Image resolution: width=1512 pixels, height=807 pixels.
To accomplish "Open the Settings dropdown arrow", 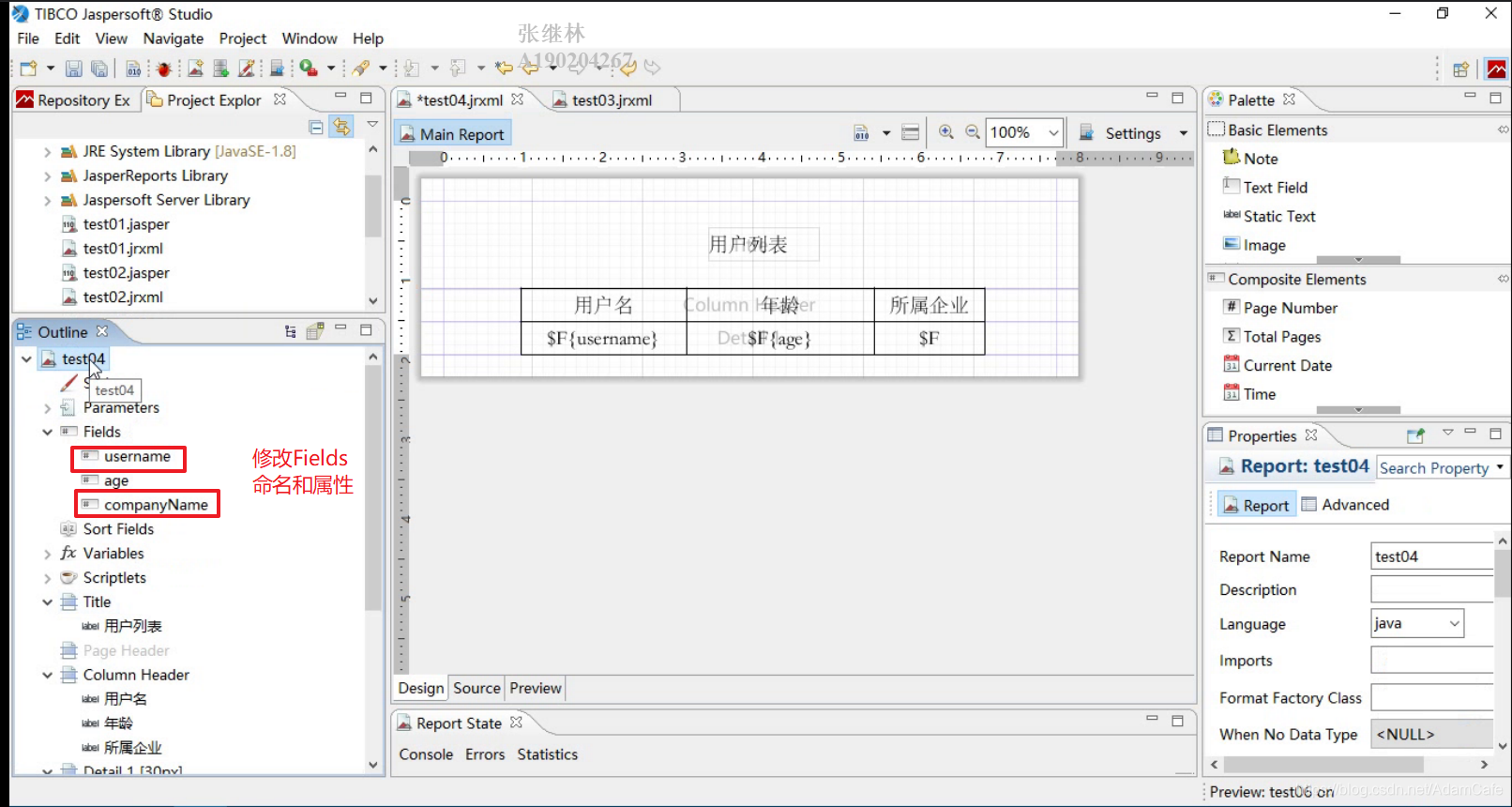I will 1184,133.
